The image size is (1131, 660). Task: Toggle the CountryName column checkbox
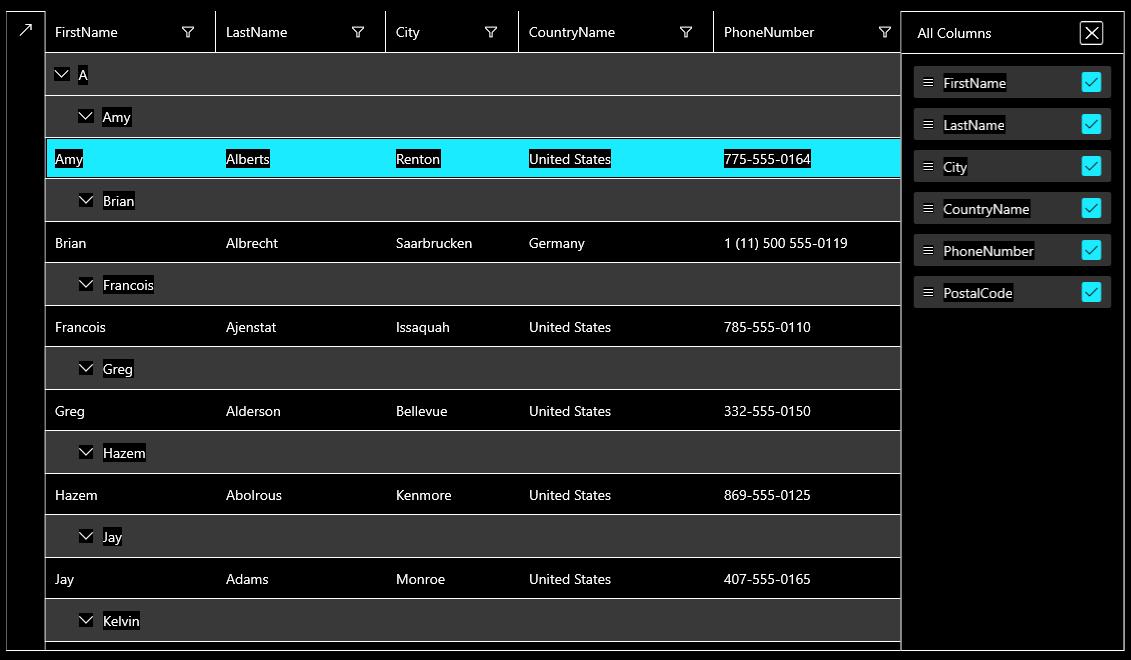point(1091,208)
